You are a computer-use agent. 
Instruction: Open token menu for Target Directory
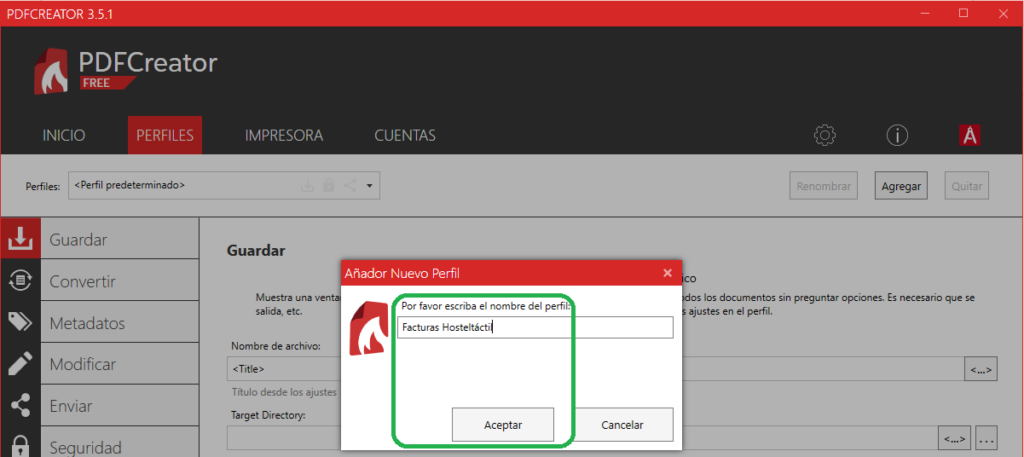click(x=954, y=438)
